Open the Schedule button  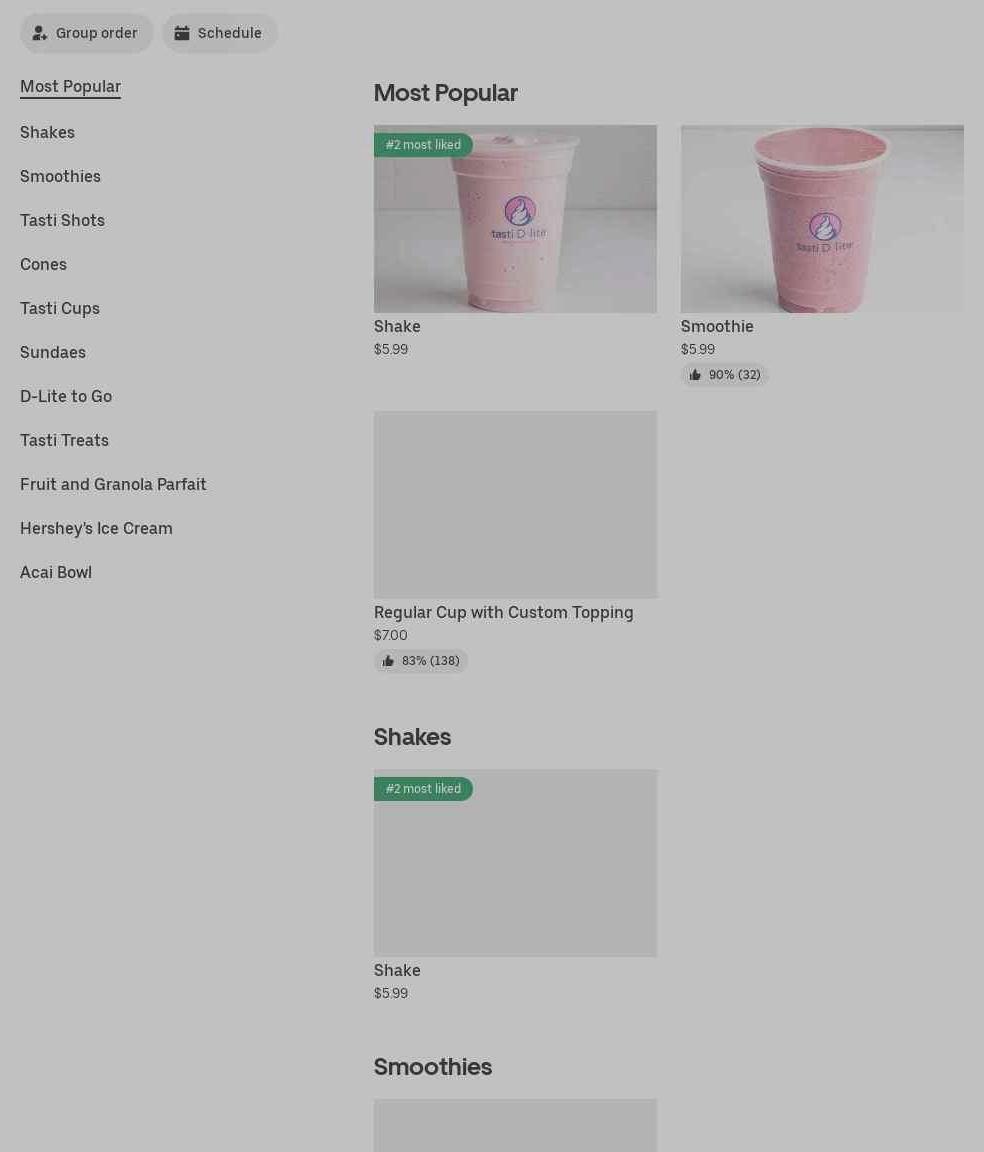(x=220, y=33)
